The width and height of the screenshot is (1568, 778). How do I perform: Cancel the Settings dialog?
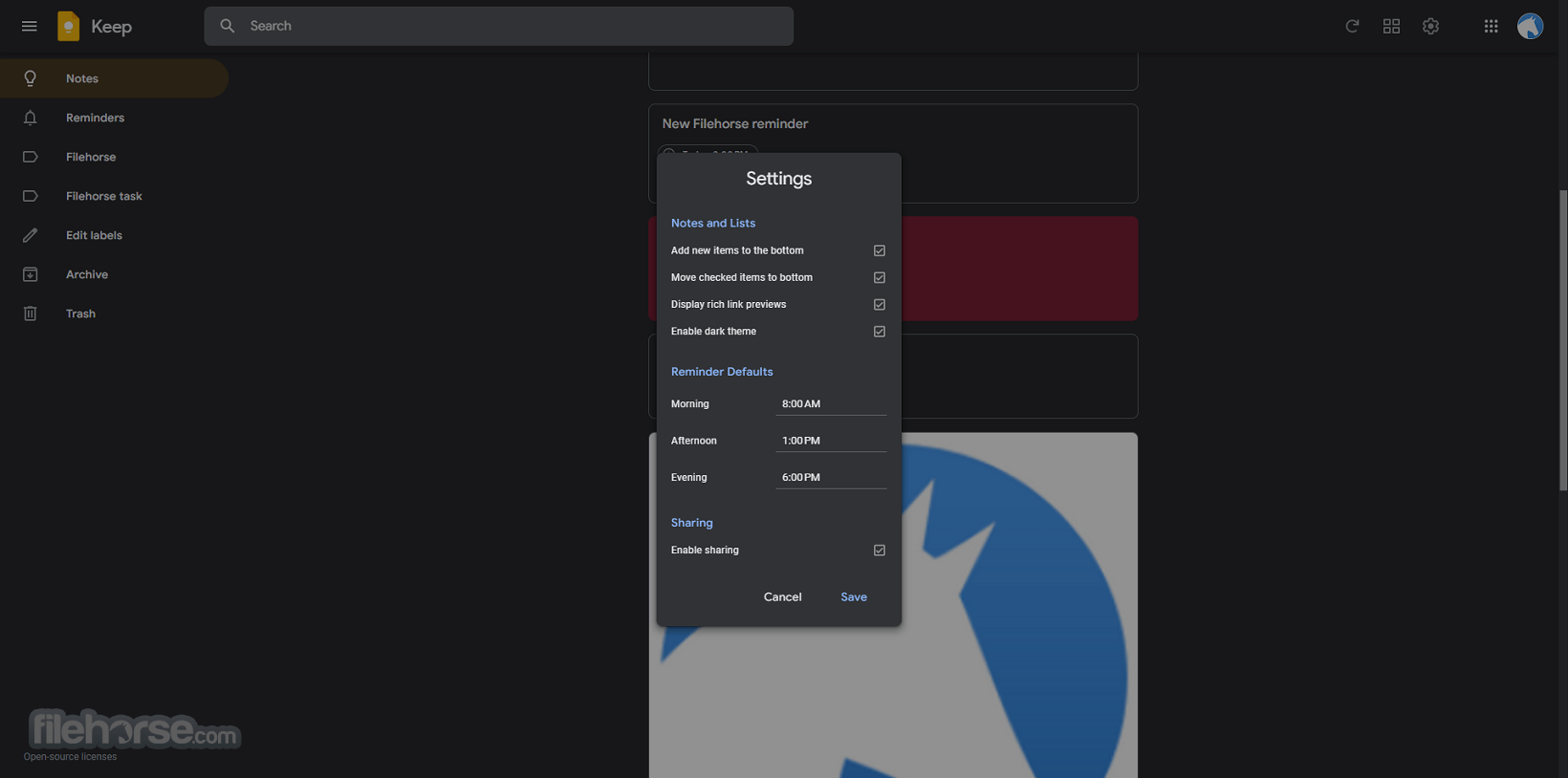pyautogui.click(x=782, y=597)
